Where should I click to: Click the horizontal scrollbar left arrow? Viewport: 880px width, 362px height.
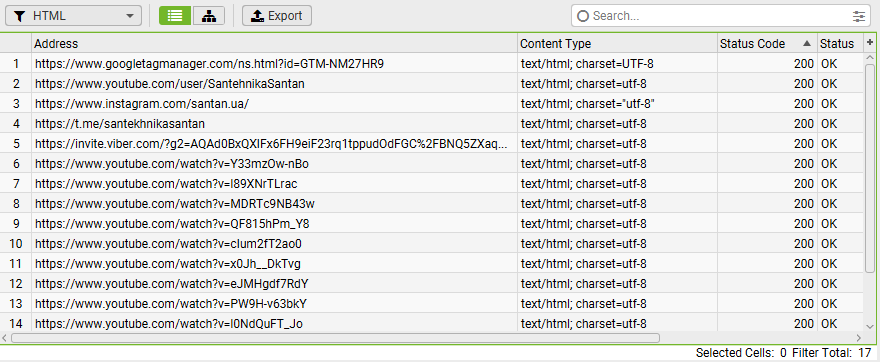click(x=5, y=338)
